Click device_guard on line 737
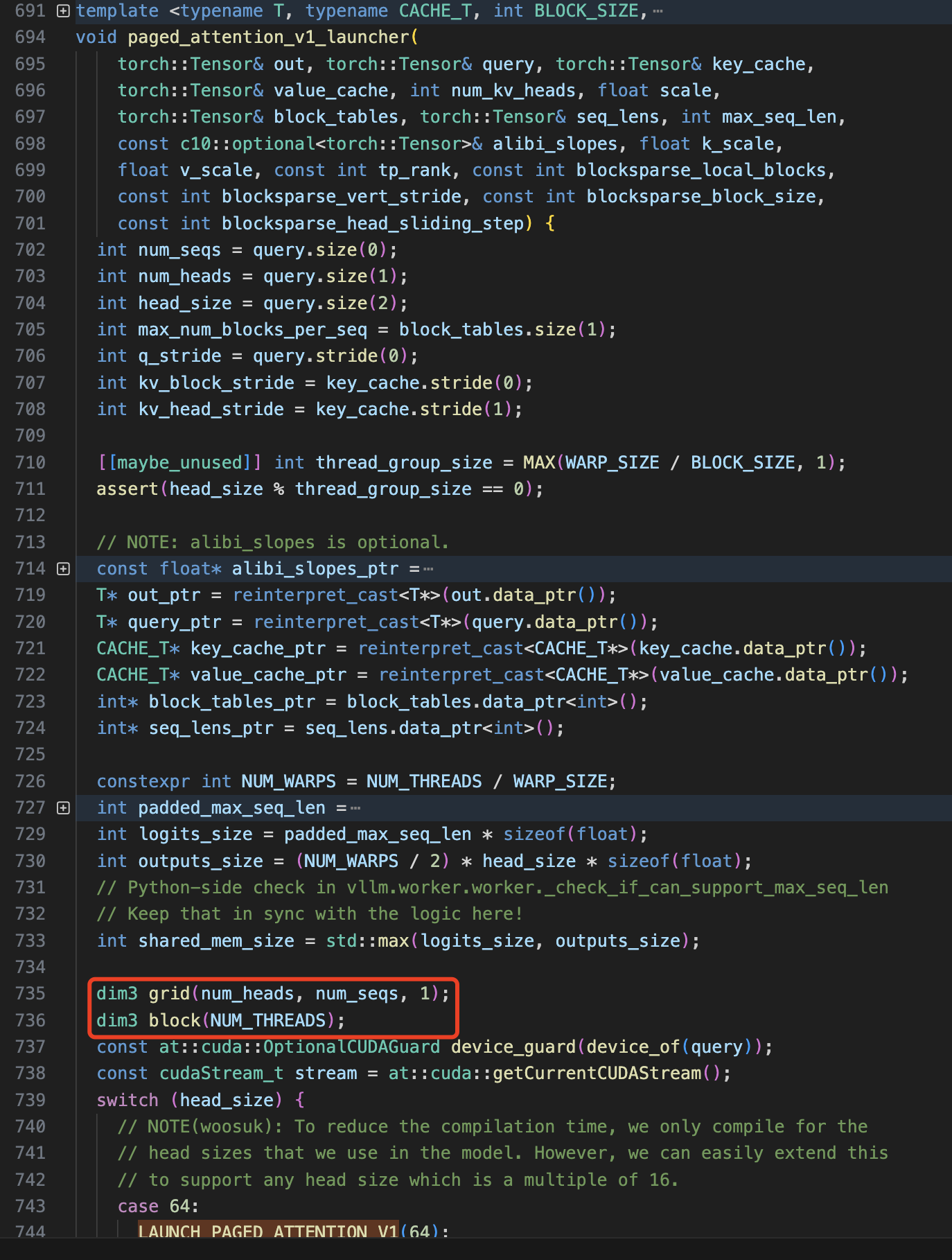 [x=513, y=1047]
